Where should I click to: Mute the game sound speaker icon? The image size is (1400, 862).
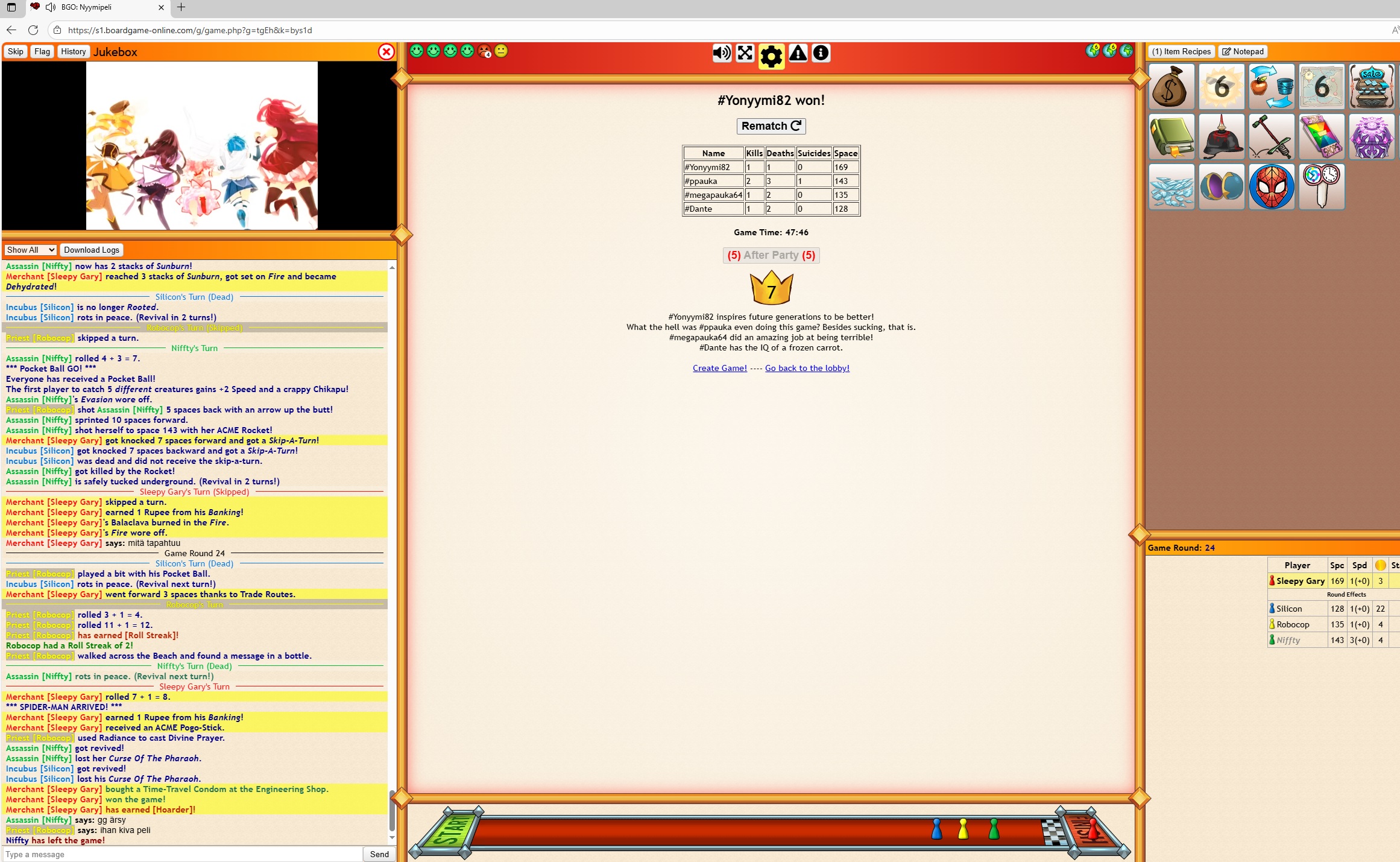point(721,53)
